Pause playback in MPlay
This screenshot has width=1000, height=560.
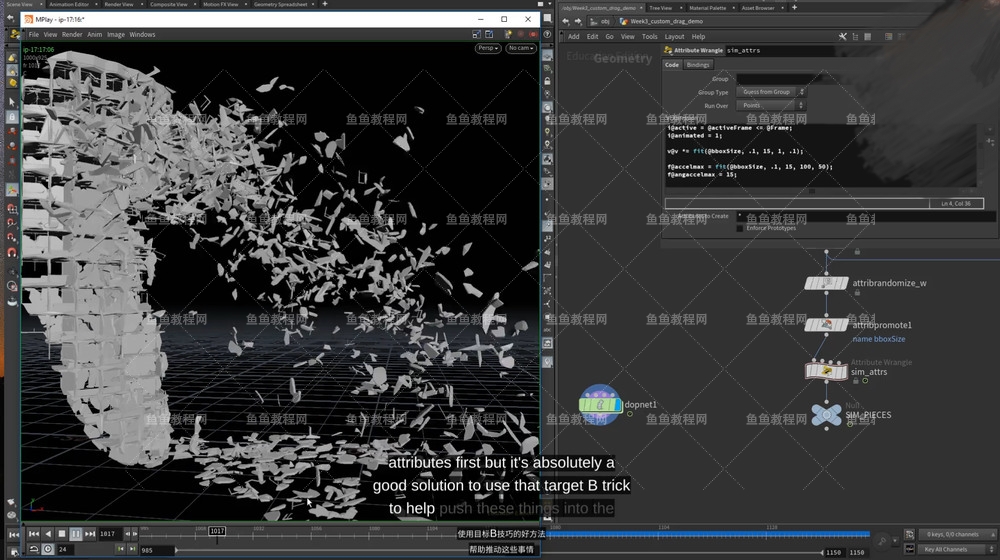click(x=75, y=534)
